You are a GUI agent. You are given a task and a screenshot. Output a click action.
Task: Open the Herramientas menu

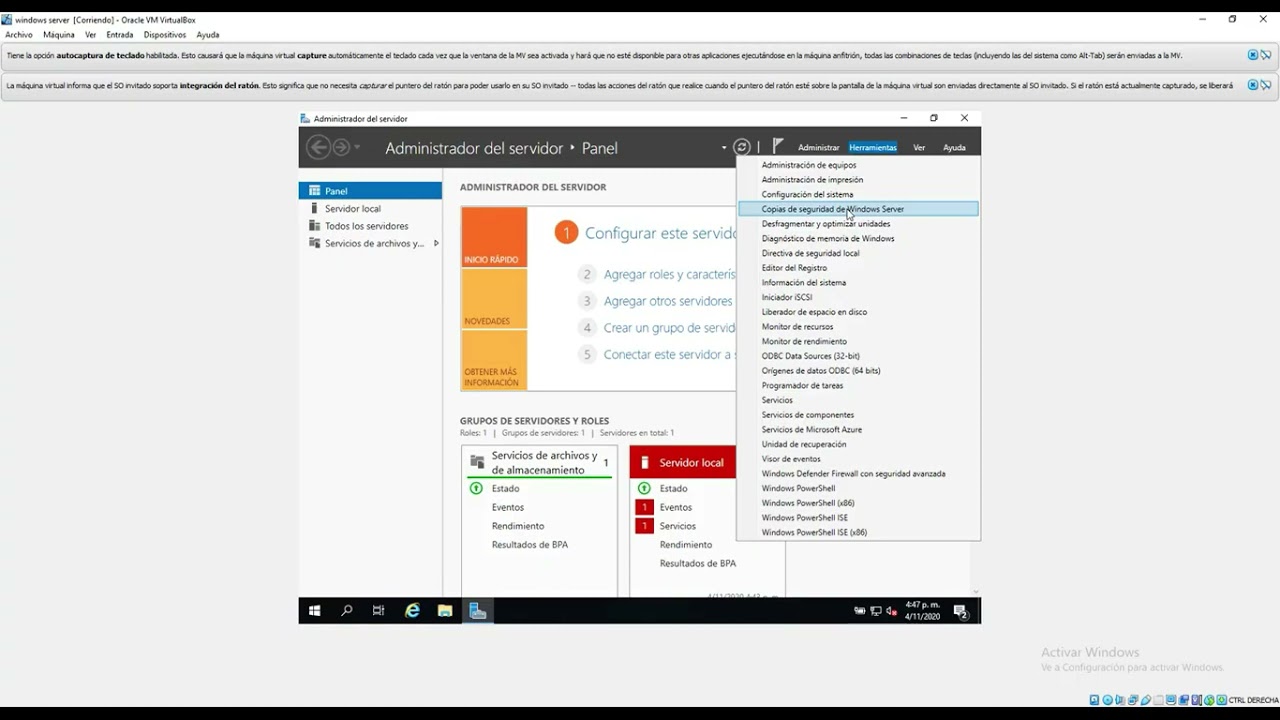(x=873, y=148)
